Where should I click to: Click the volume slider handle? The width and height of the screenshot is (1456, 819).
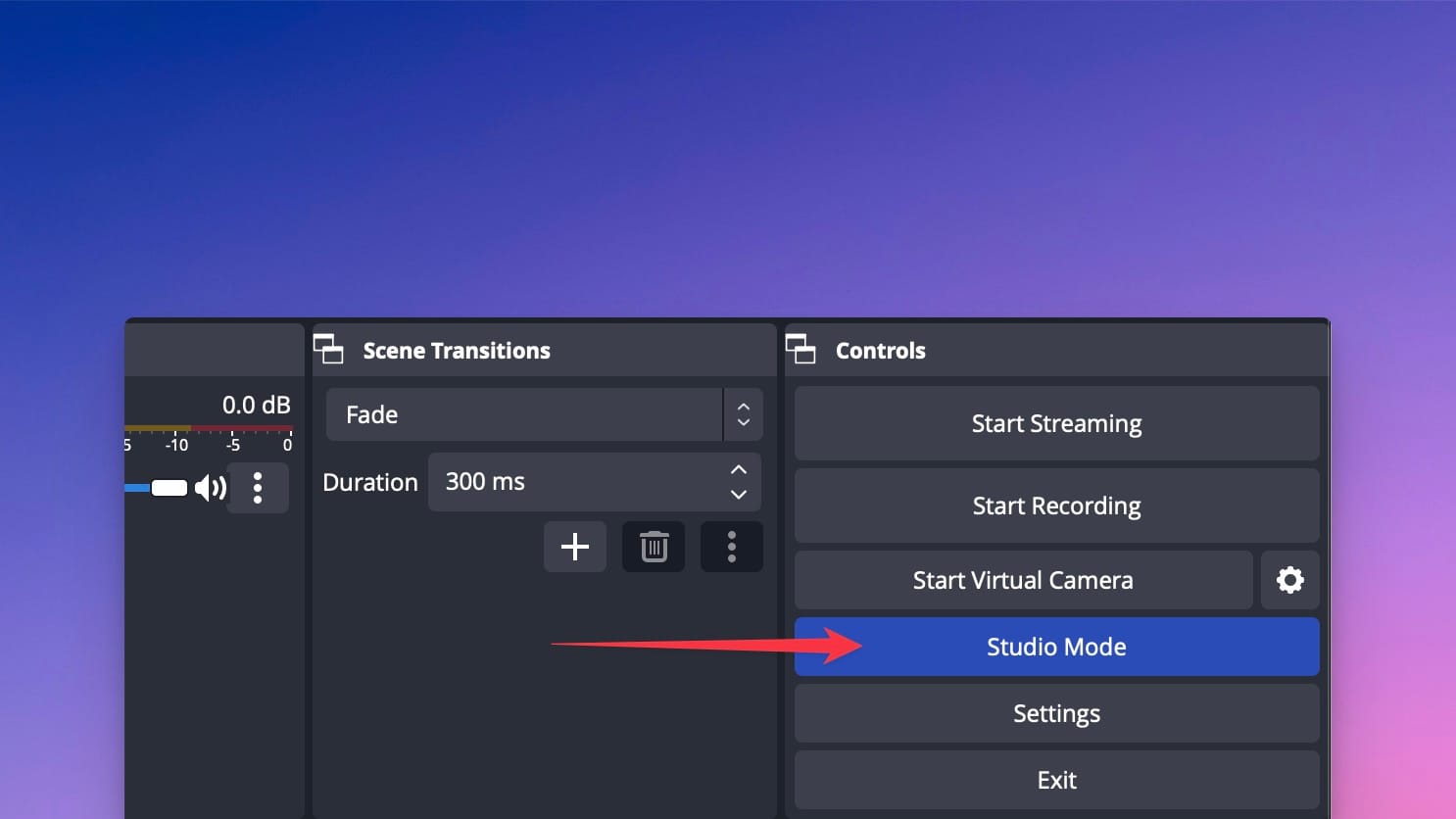(169, 487)
